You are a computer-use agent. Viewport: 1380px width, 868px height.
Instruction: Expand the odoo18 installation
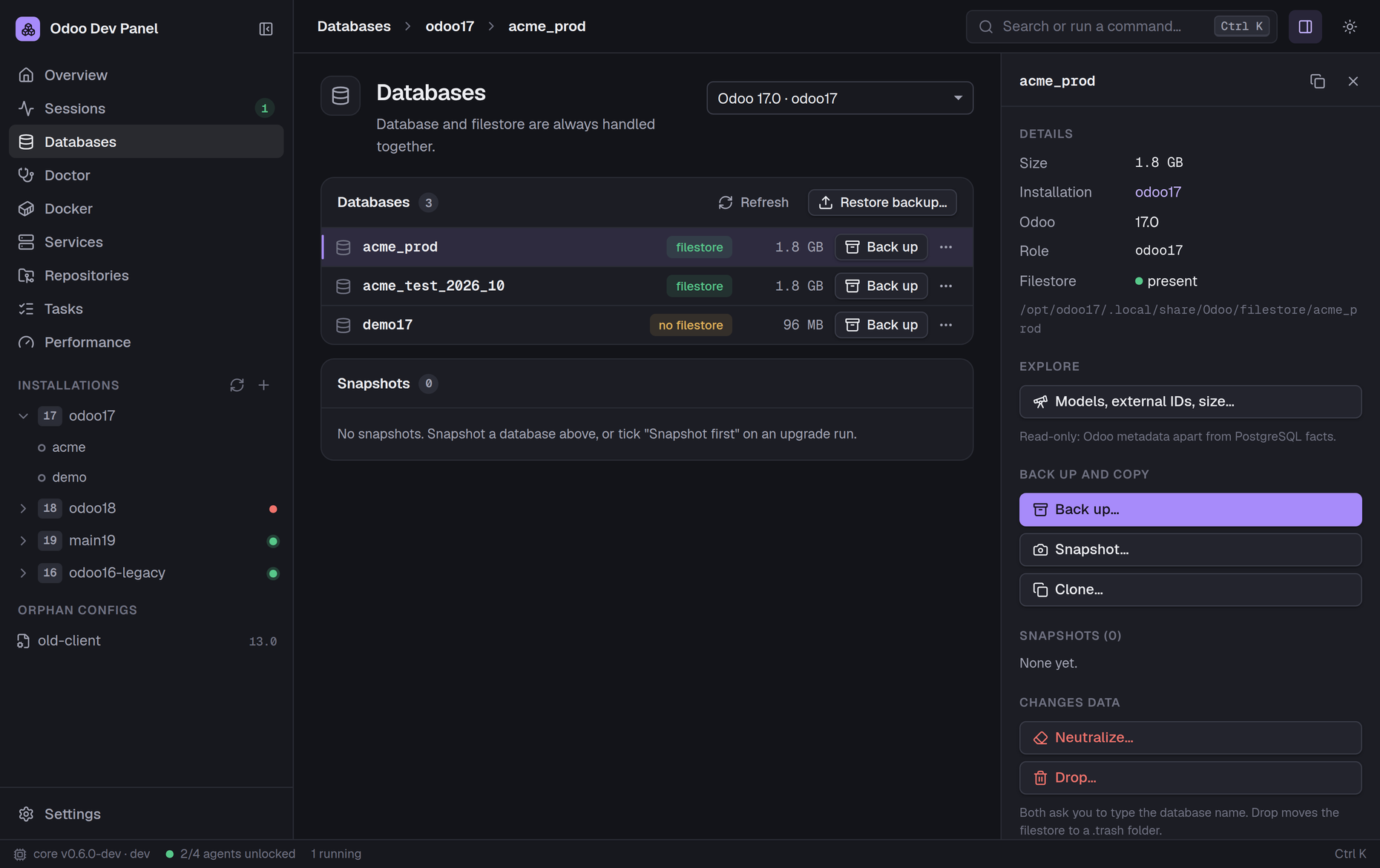(23, 508)
